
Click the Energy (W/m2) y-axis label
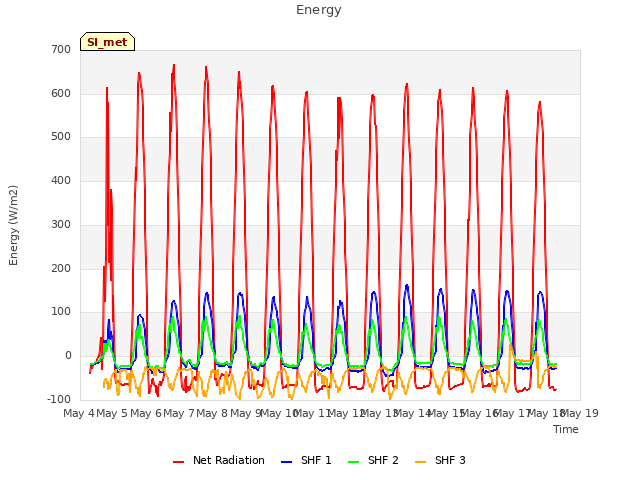[13, 225]
